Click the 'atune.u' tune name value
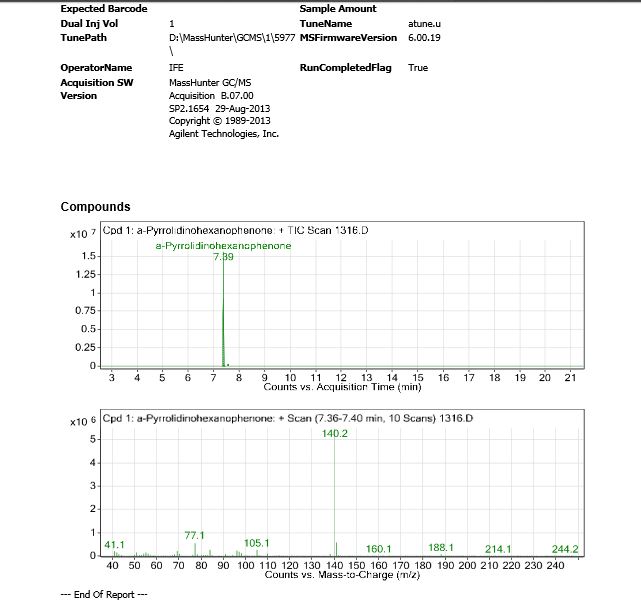Screen dimensions: 641x603 coord(424,24)
